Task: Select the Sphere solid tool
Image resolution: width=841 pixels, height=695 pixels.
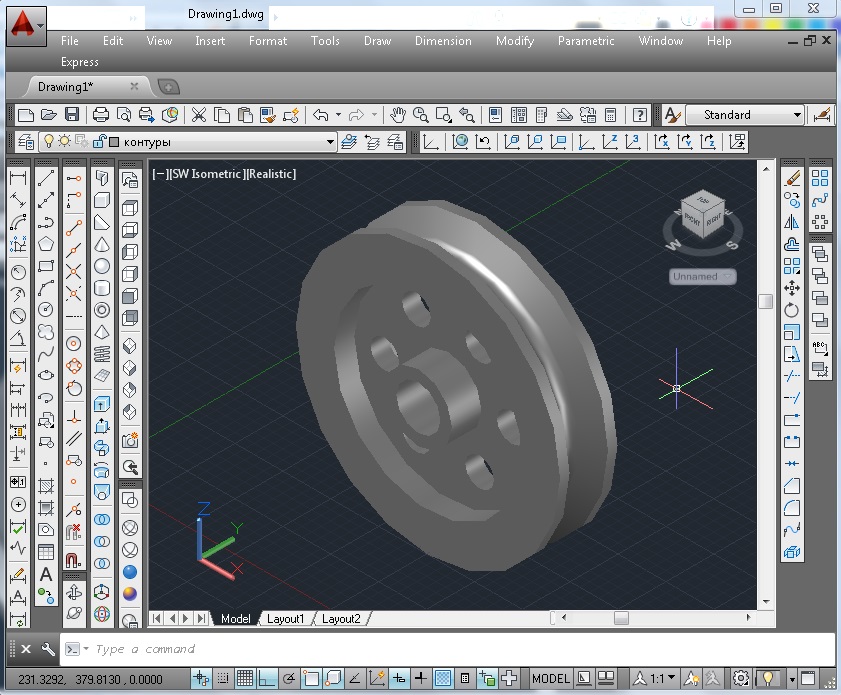Action: (x=102, y=266)
